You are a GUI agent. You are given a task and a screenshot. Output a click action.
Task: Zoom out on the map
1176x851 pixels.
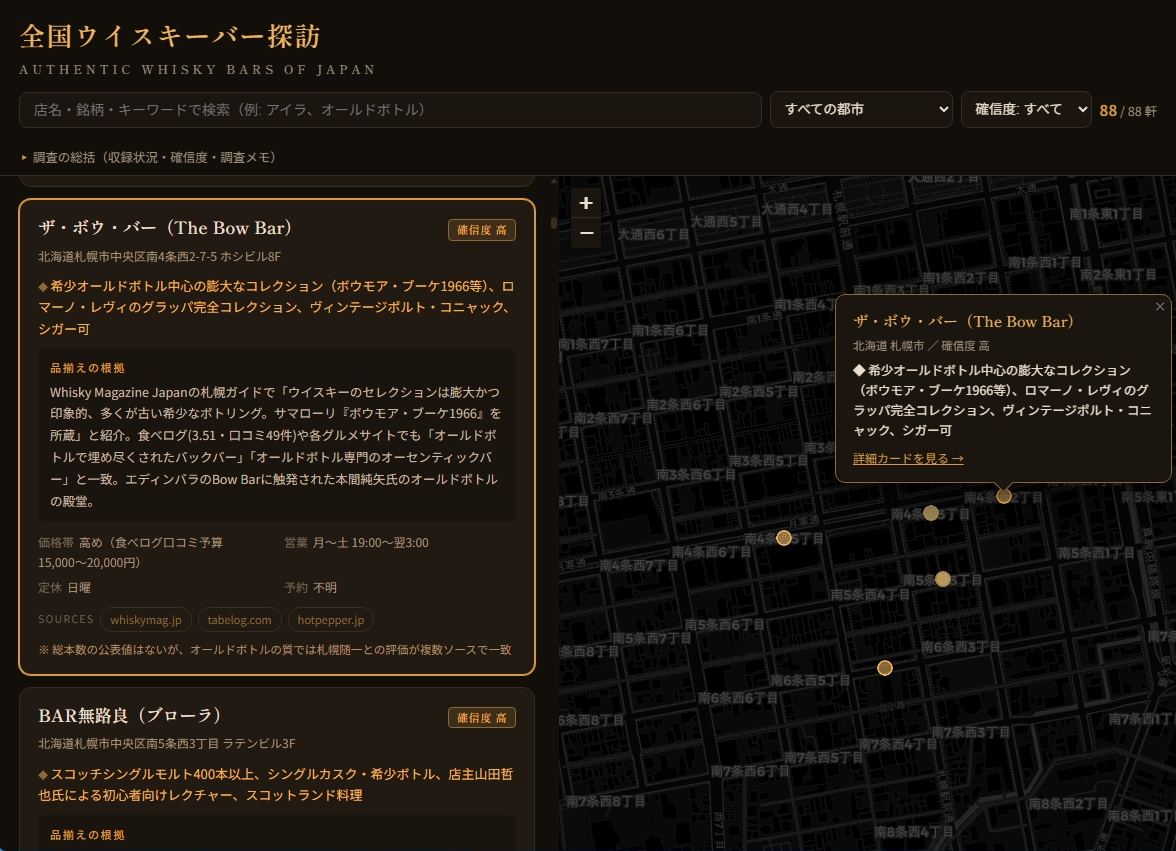point(586,232)
